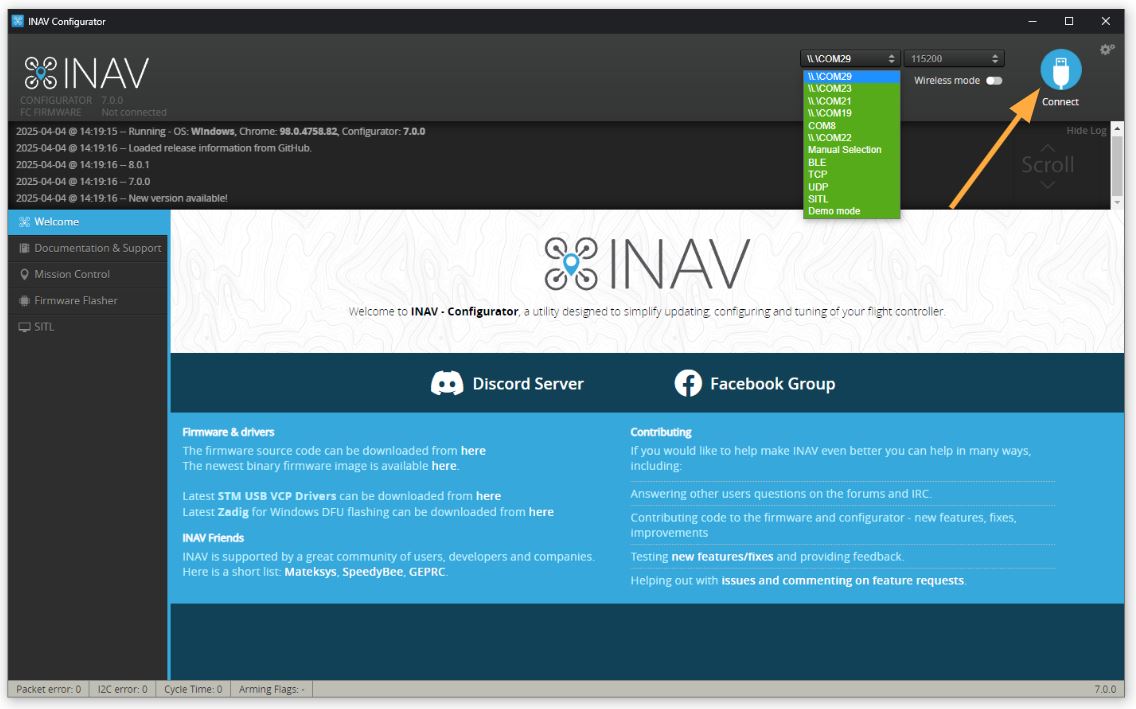This screenshot has height=709, width=1136.
Task: Open configurator settings gear icon
Action: (1106, 49)
